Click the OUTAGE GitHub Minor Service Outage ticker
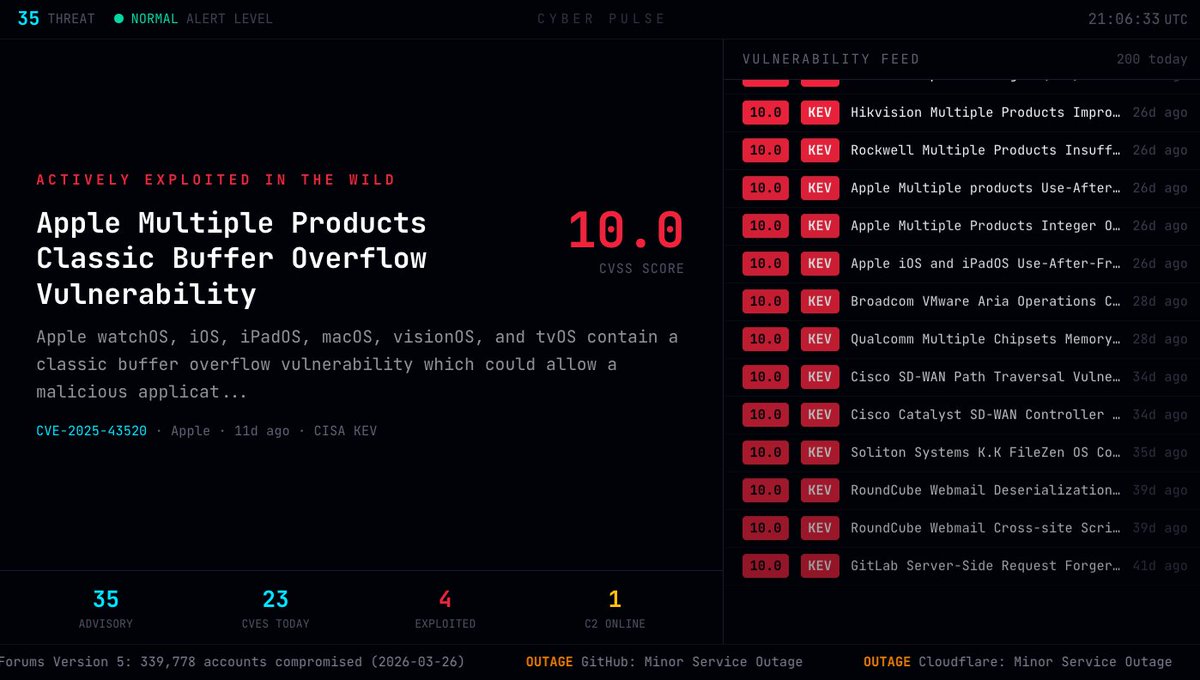 [664, 662]
